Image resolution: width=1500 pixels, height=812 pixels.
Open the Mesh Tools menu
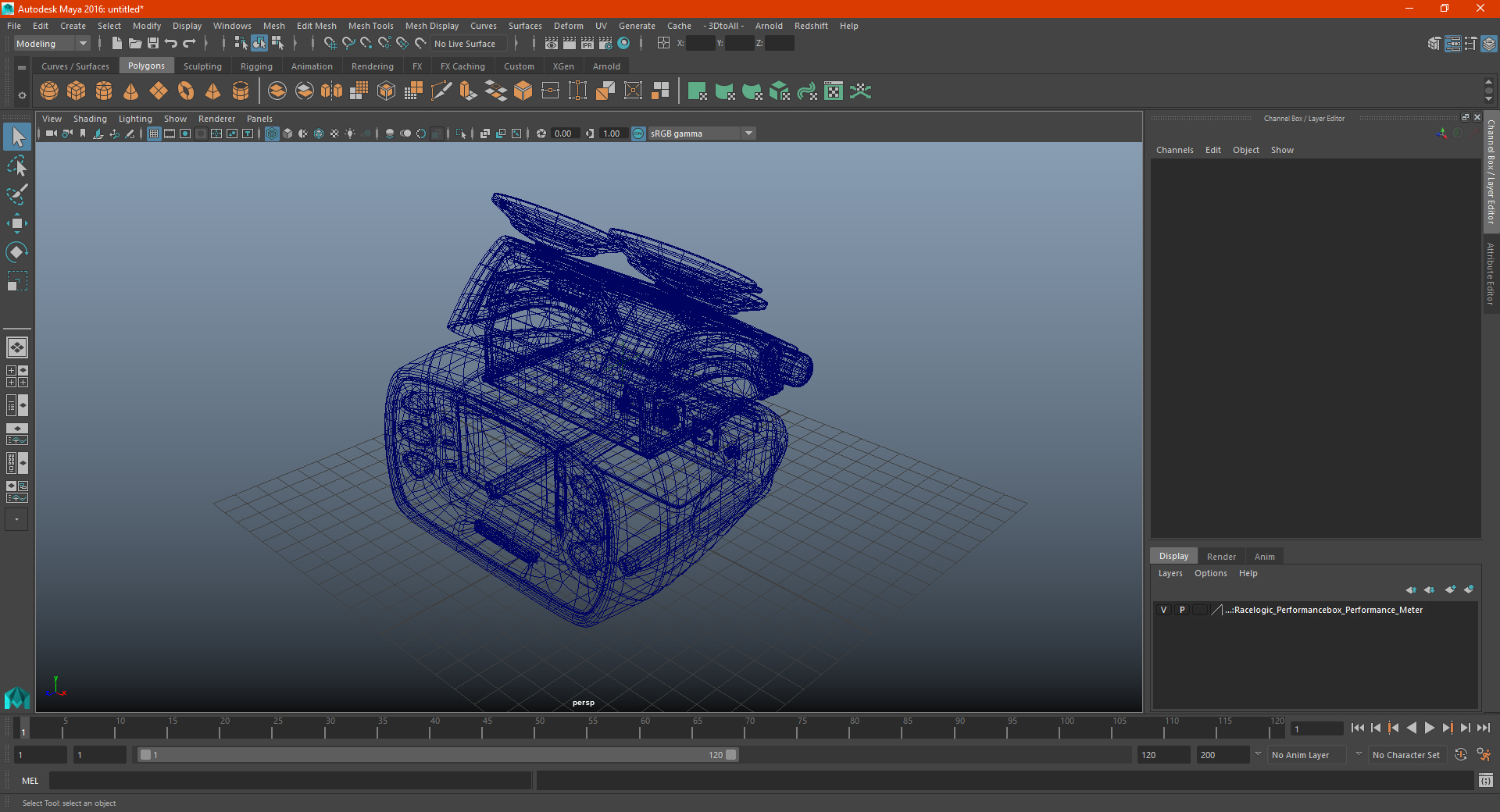coord(370,26)
